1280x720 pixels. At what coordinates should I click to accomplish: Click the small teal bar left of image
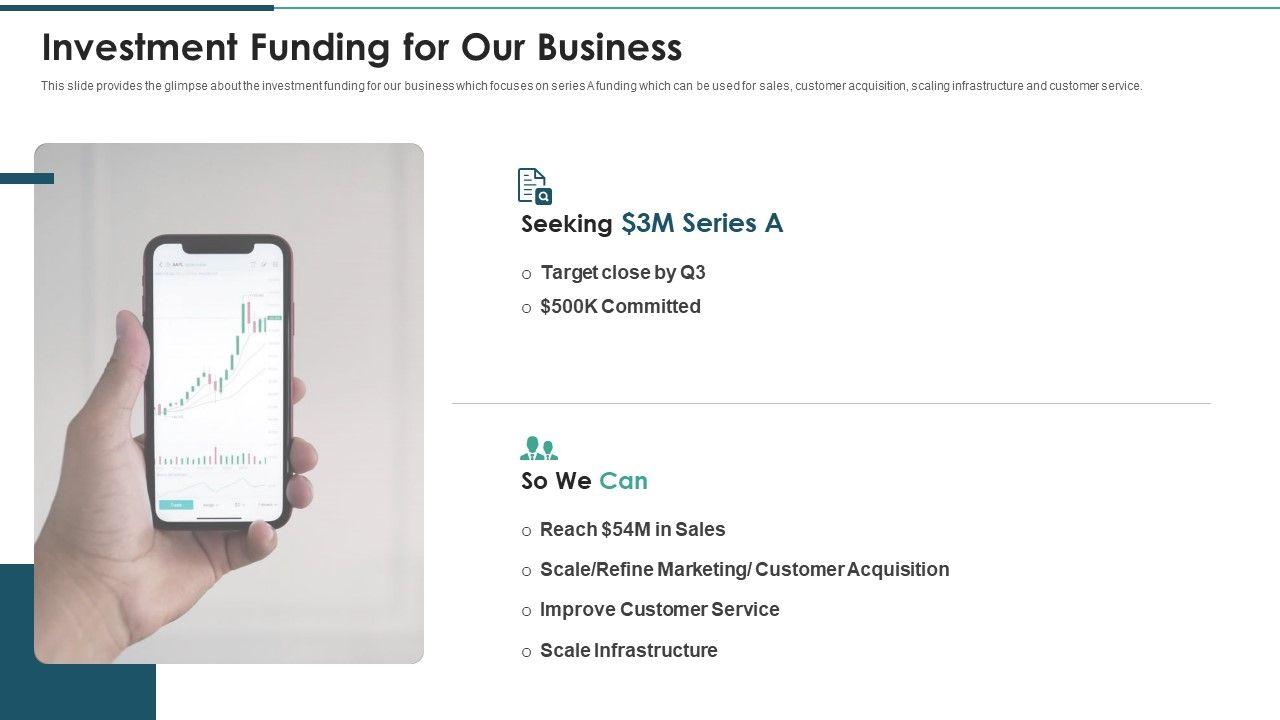[x=18, y=178]
